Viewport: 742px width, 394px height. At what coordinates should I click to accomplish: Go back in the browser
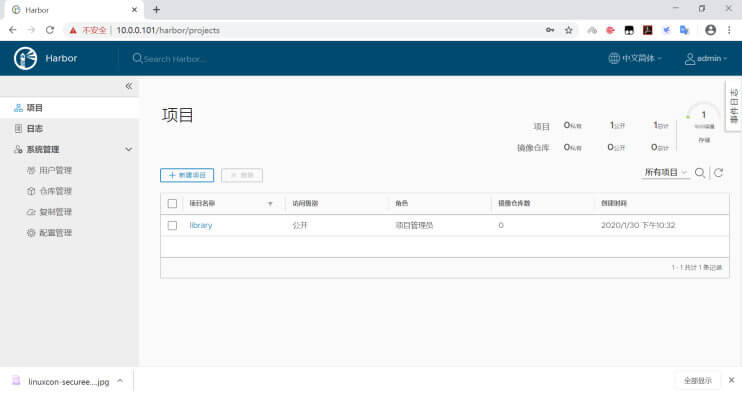(13, 30)
